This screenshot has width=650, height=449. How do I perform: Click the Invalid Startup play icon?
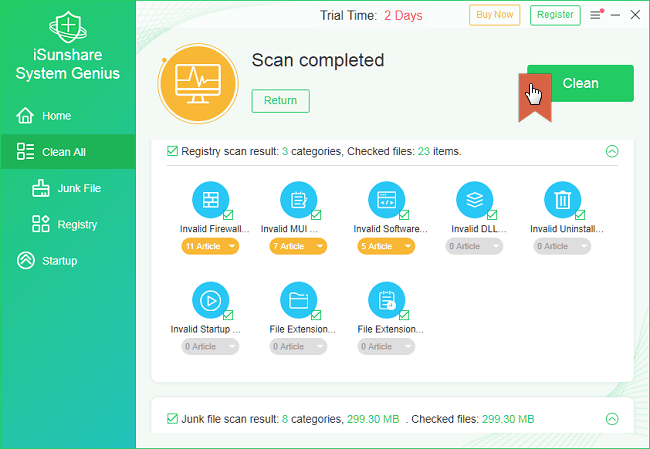[210, 300]
